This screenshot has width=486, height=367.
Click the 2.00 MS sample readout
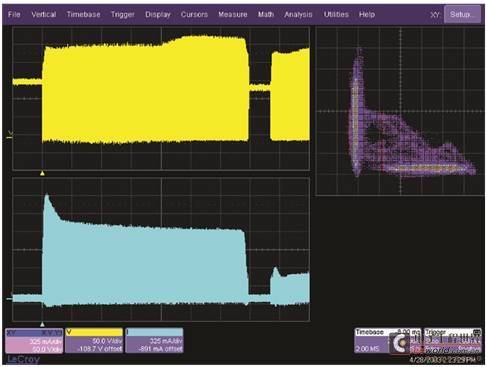pyautogui.click(x=367, y=349)
